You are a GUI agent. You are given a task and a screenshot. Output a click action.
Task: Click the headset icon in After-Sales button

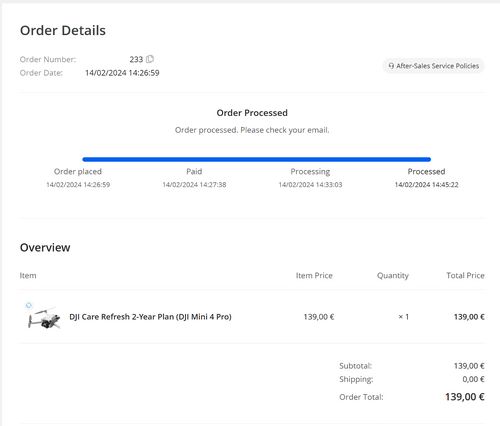391,66
